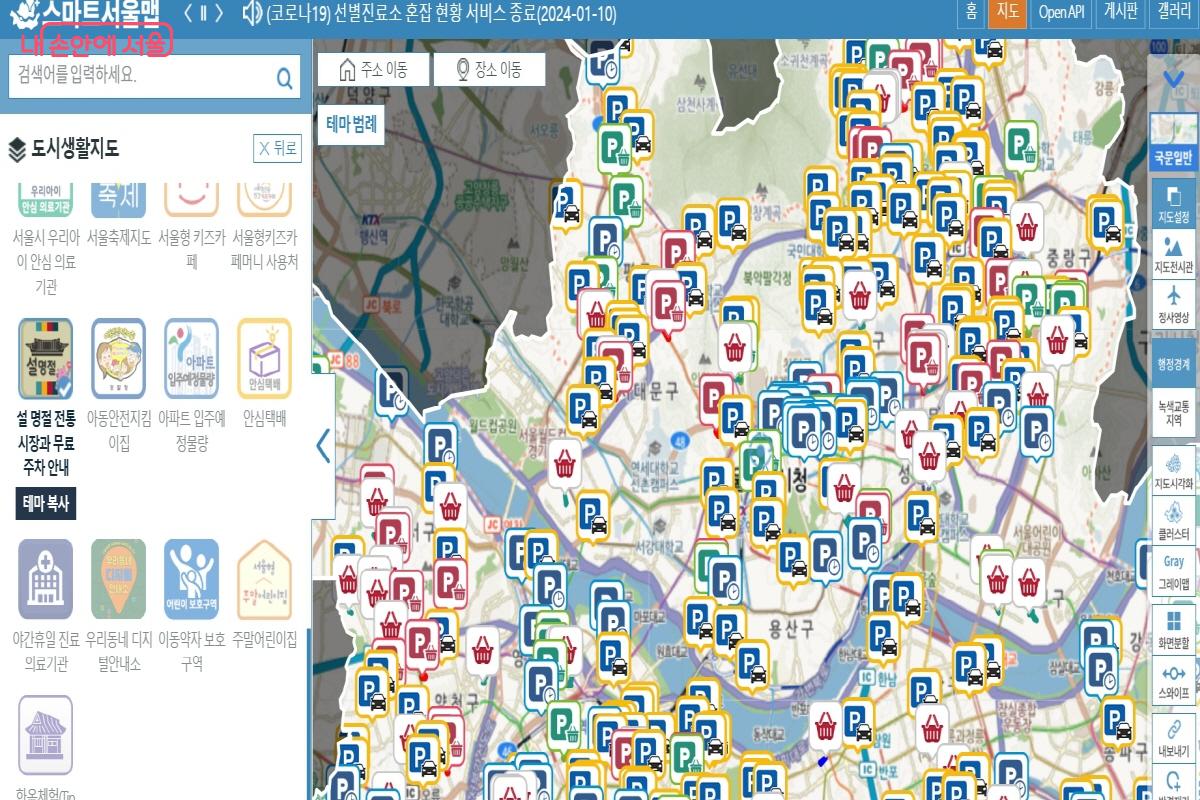Select the 설 명절 전통시장 theme icon

pos(45,360)
